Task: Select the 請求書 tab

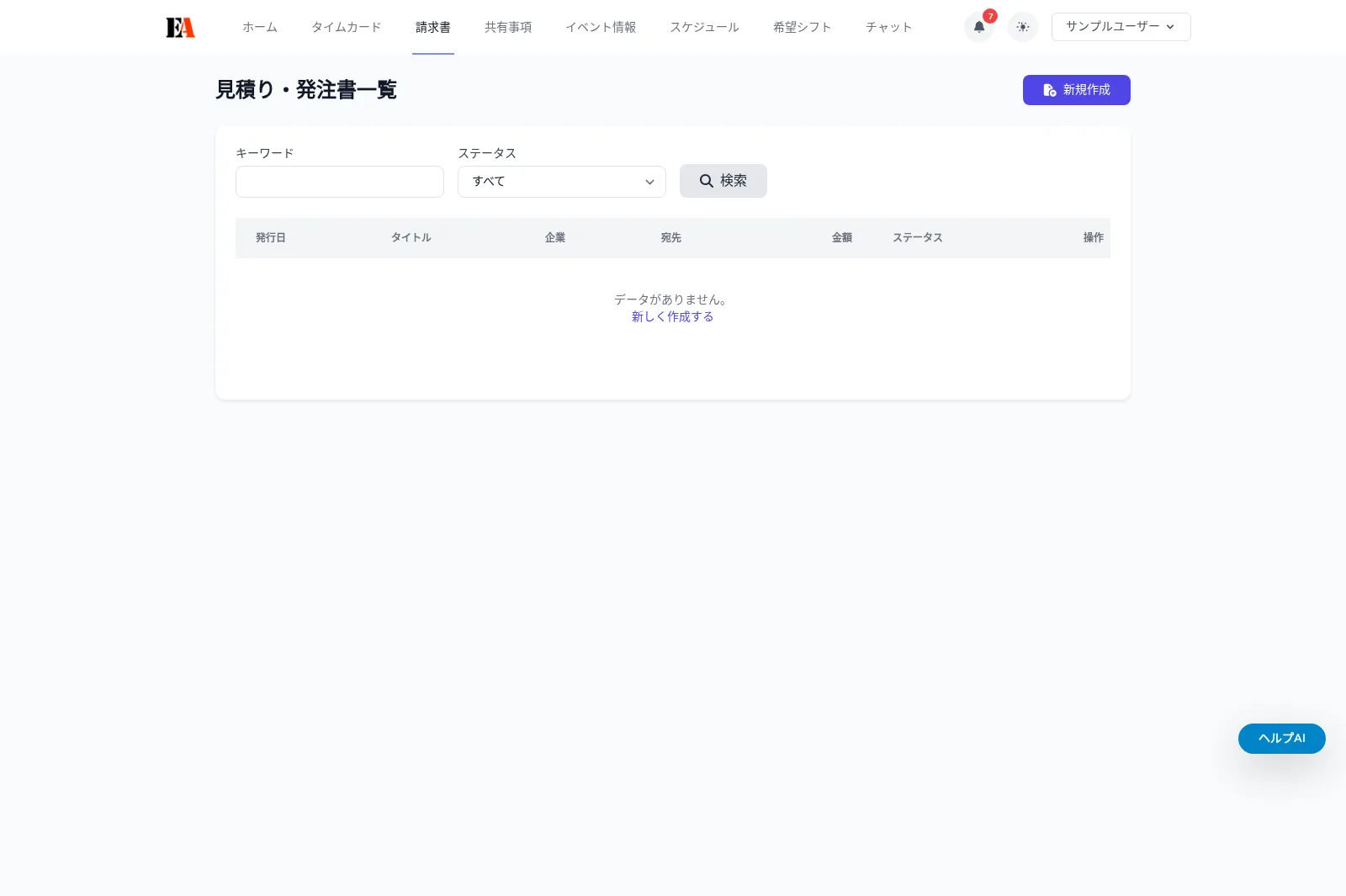Action: tap(432, 26)
